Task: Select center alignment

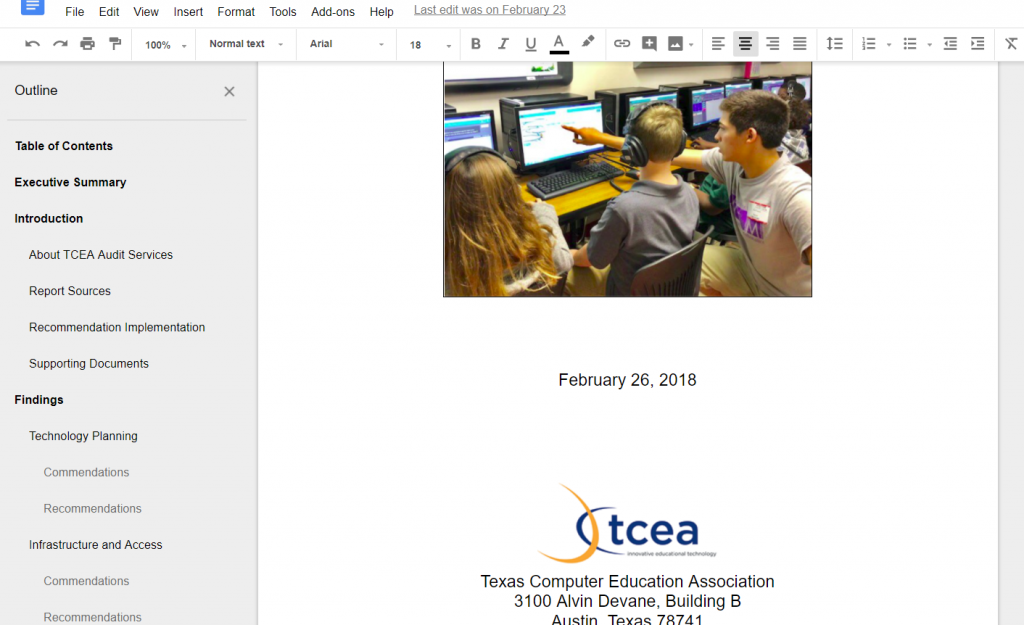Action: click(x=745, y=44)
